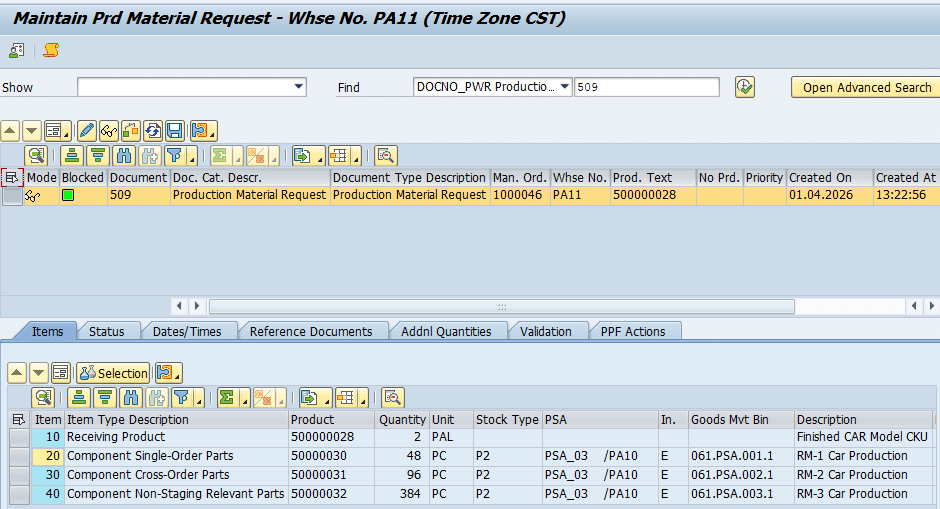Expand the filter options arrow in items toolbar
940x509 pixels.
click(196, 399)
